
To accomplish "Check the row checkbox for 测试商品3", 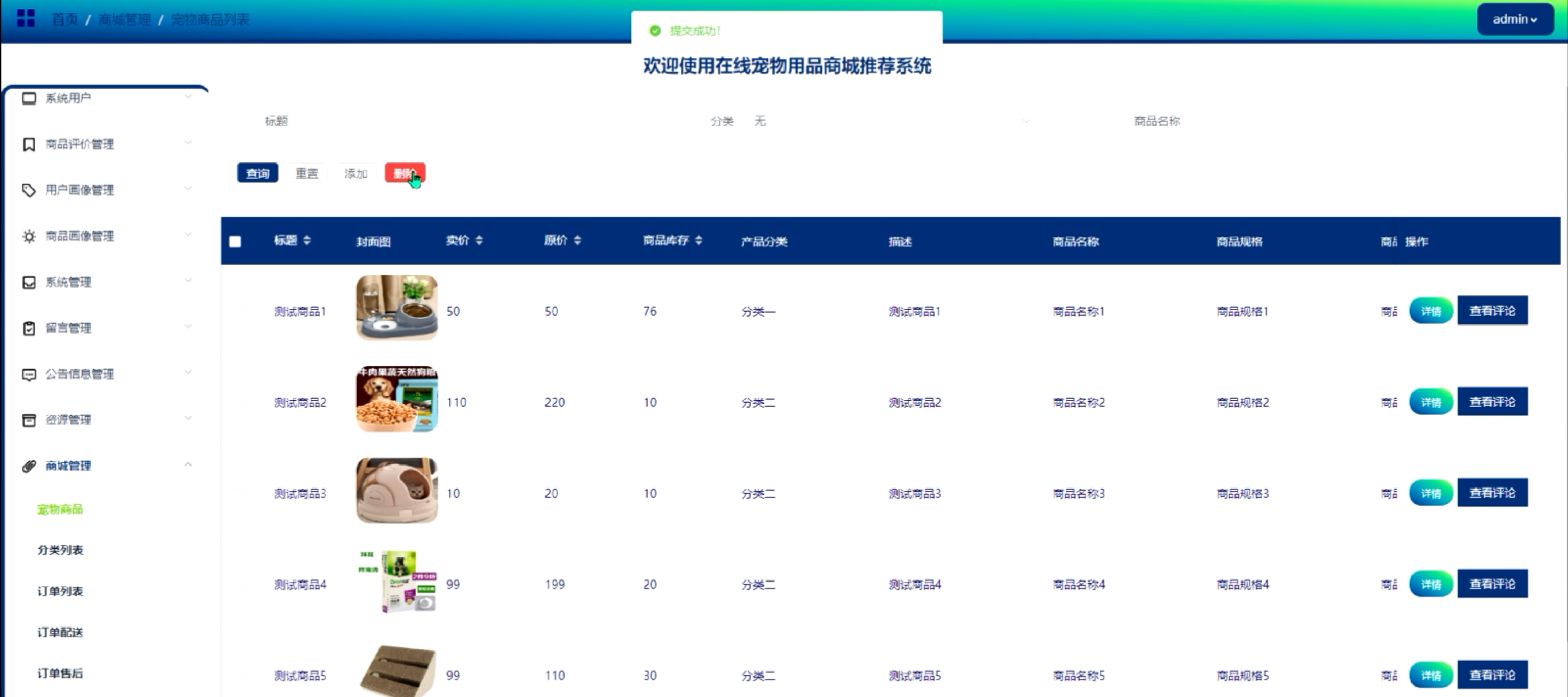I will (239, 493).
